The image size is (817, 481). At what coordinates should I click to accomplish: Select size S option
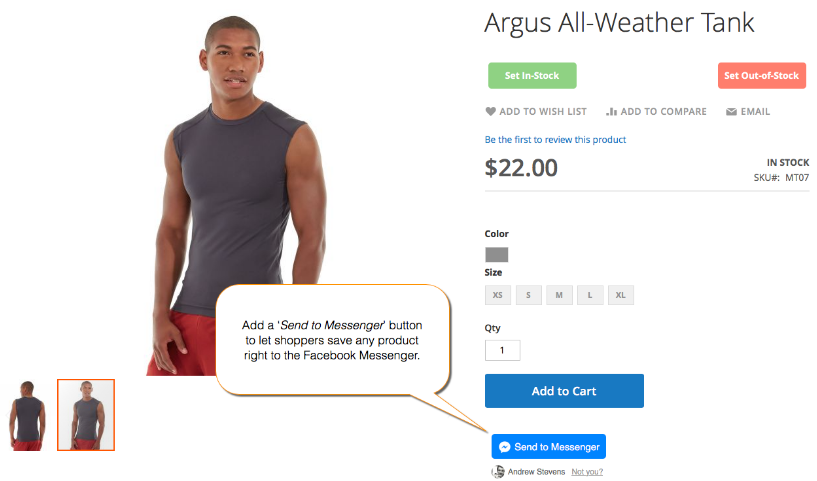[528, 295]
